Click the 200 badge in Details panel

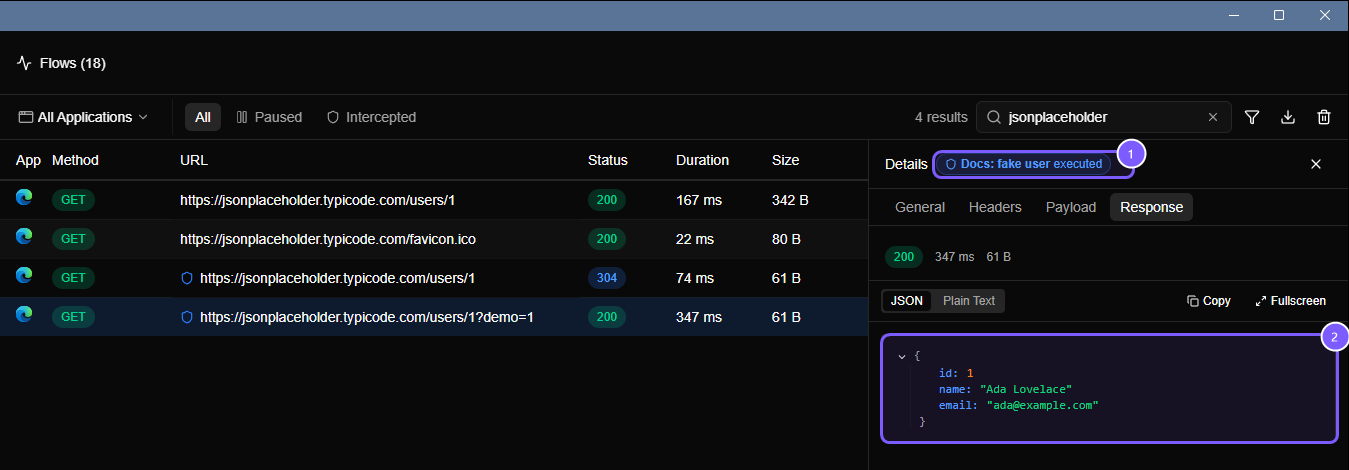pyautogui.click(x=904, y=257)
